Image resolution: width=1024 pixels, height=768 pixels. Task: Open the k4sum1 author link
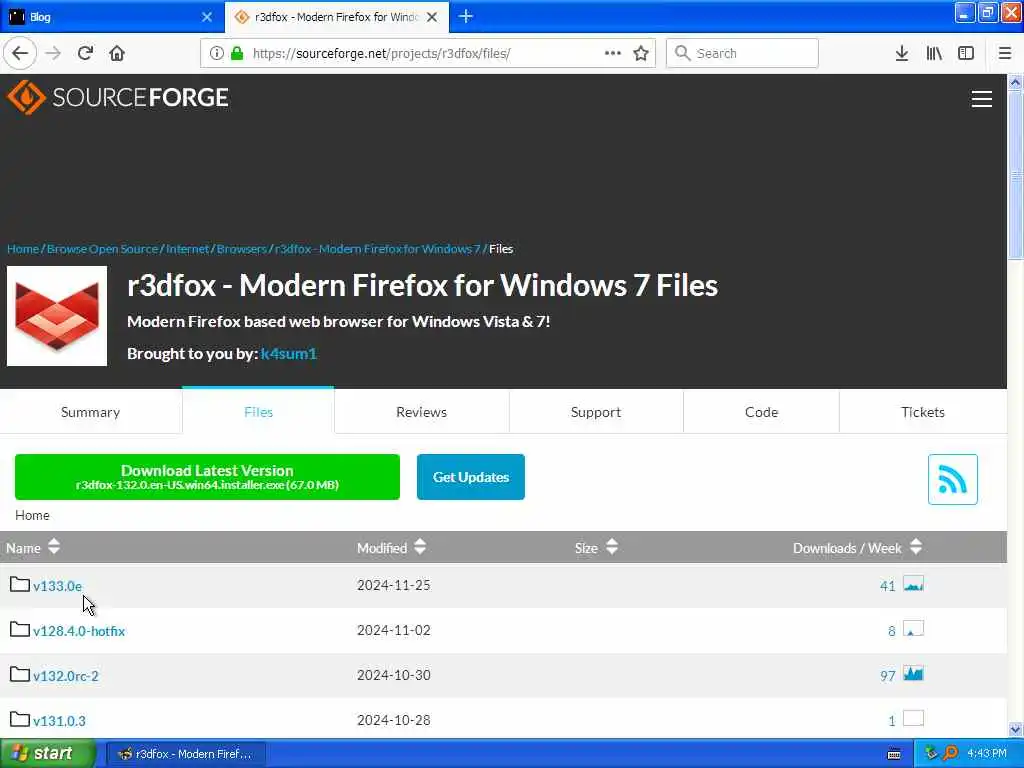[x=289, y=353]
